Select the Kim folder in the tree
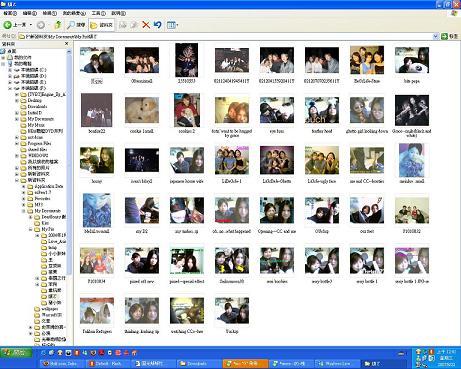This screenshot has width=461, height=369. 45,223
